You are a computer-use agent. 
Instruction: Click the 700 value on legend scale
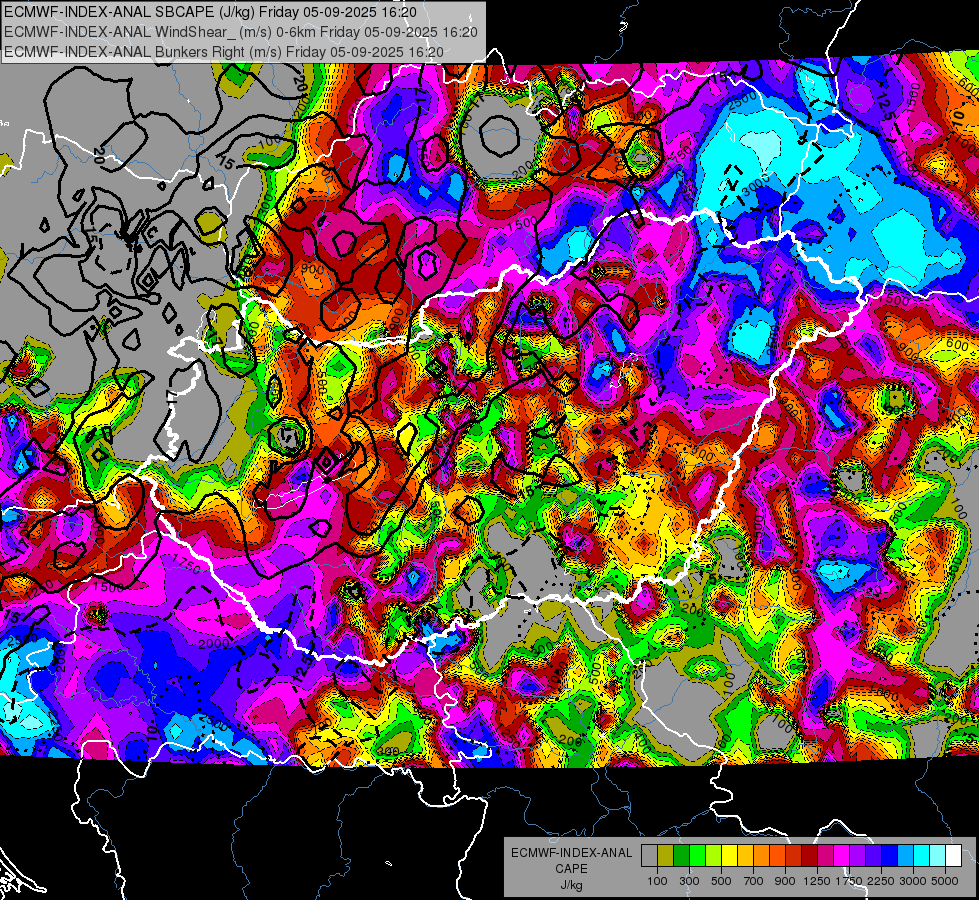click(x=754, y=881)
